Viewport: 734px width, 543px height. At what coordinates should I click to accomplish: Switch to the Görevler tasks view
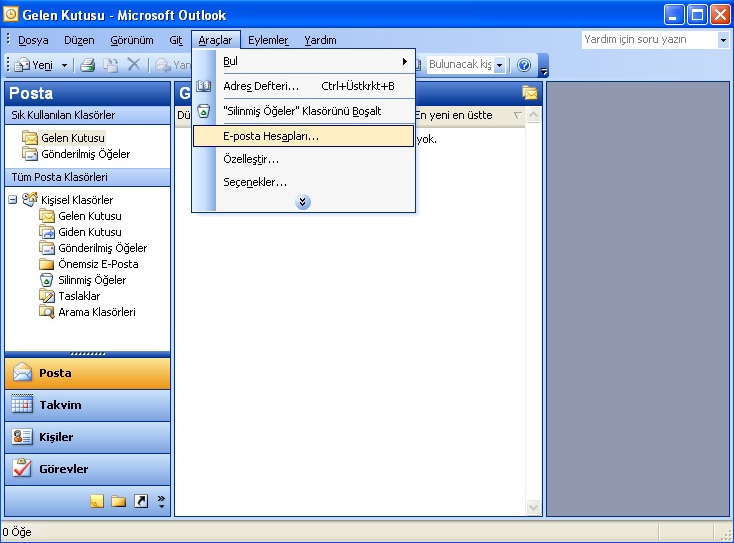point(88,469)
